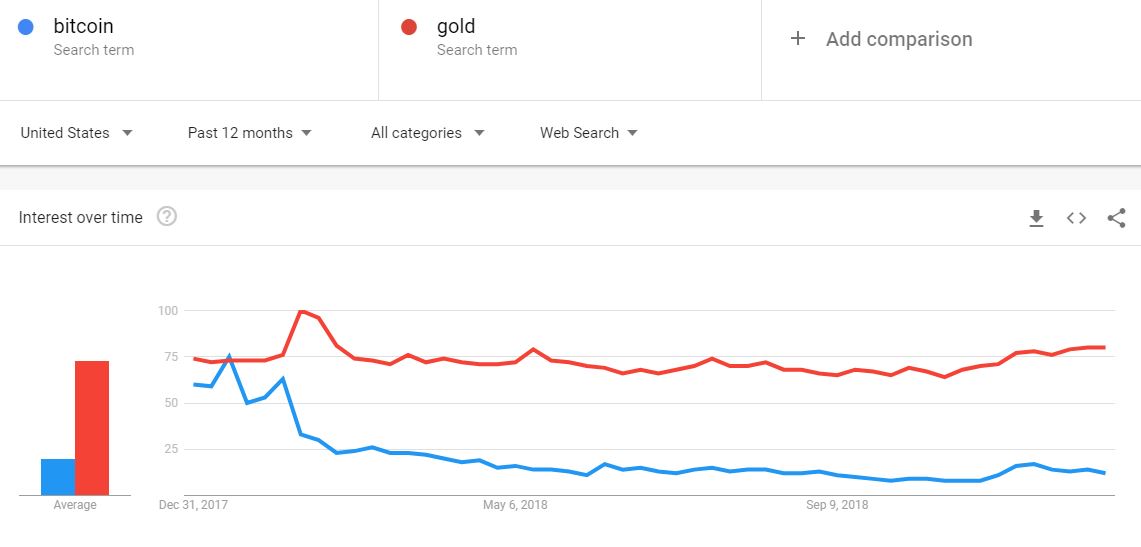1141x547 pixels.
Task: Click the Interest over time heading
Action: (x=81, y=218)
